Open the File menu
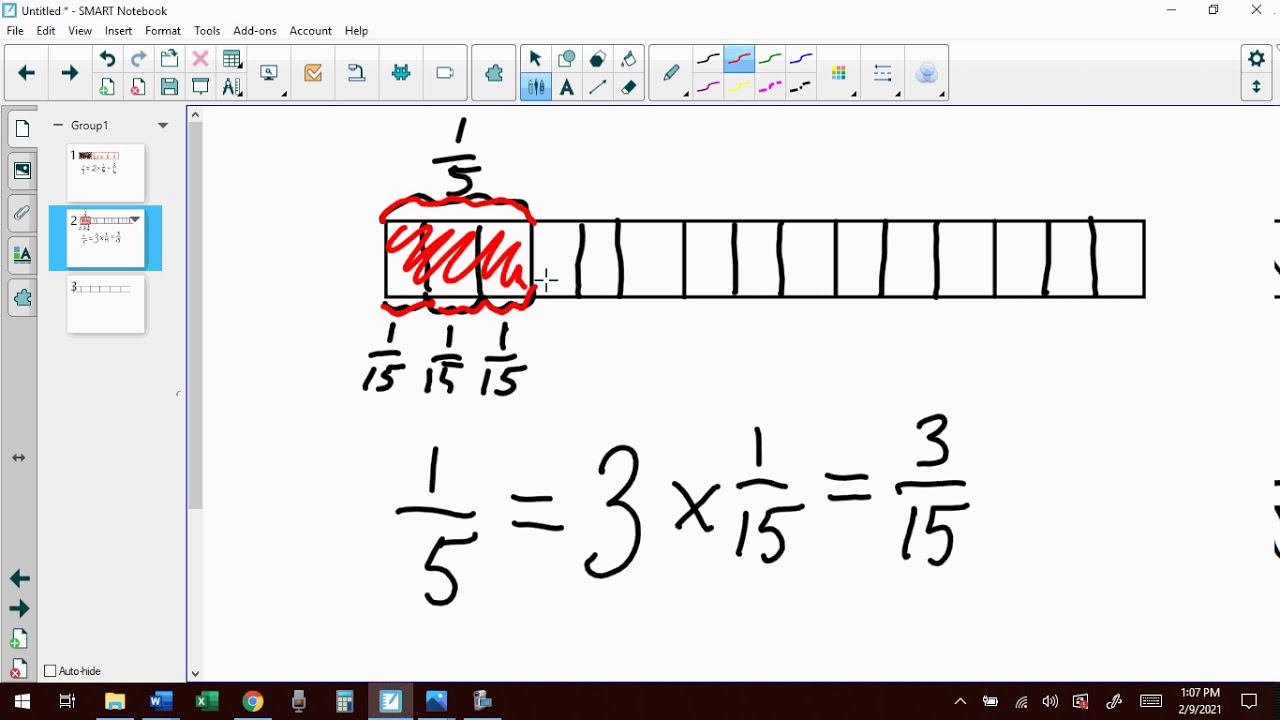The width and height of the screenshot is (1280, 720). [x=15, y=31]
